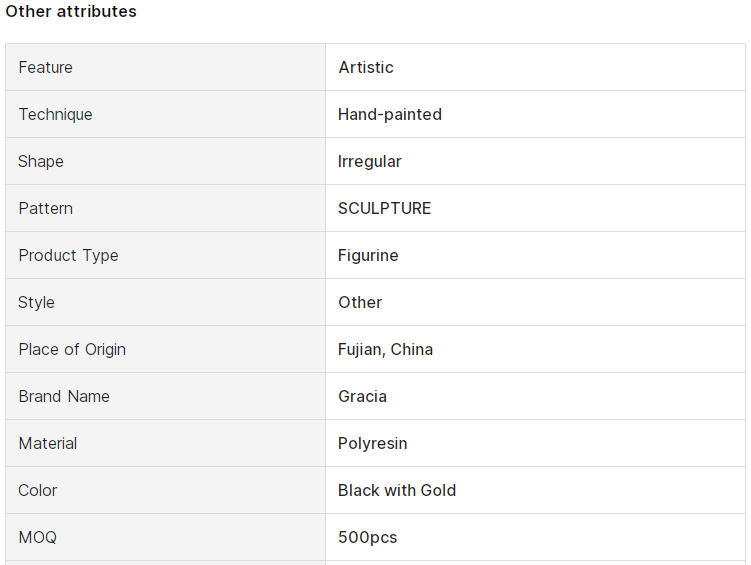Select the Pattern label cell
This screenshot has width=751, height=565.
[x=165, y=208]
